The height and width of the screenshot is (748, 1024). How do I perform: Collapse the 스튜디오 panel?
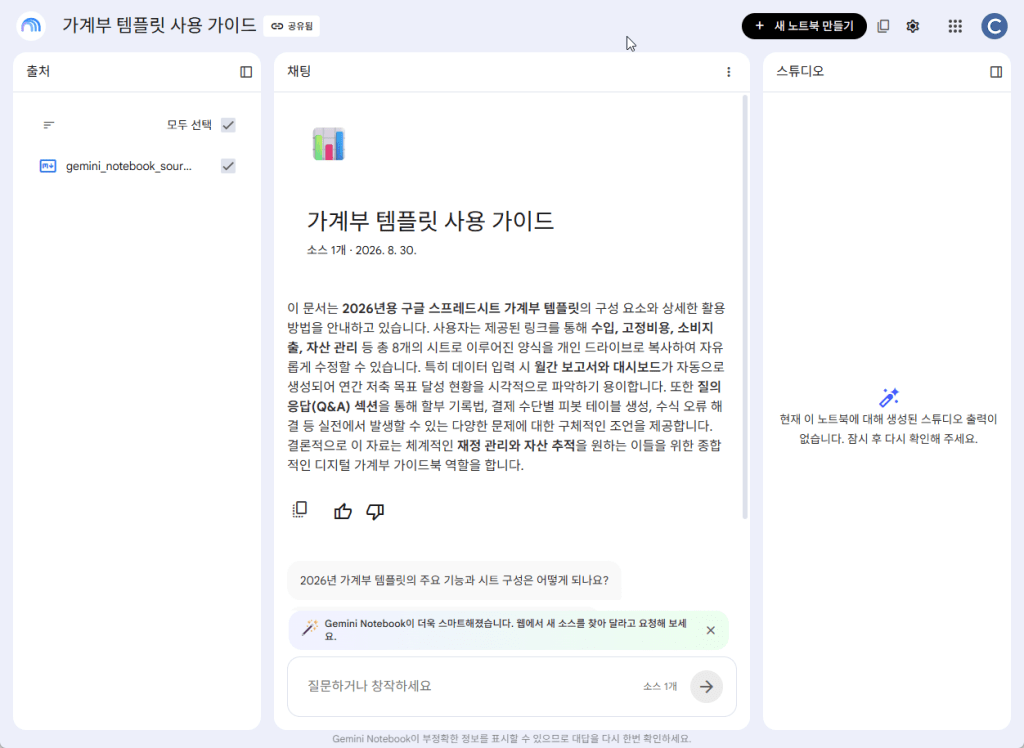point(996,72)
